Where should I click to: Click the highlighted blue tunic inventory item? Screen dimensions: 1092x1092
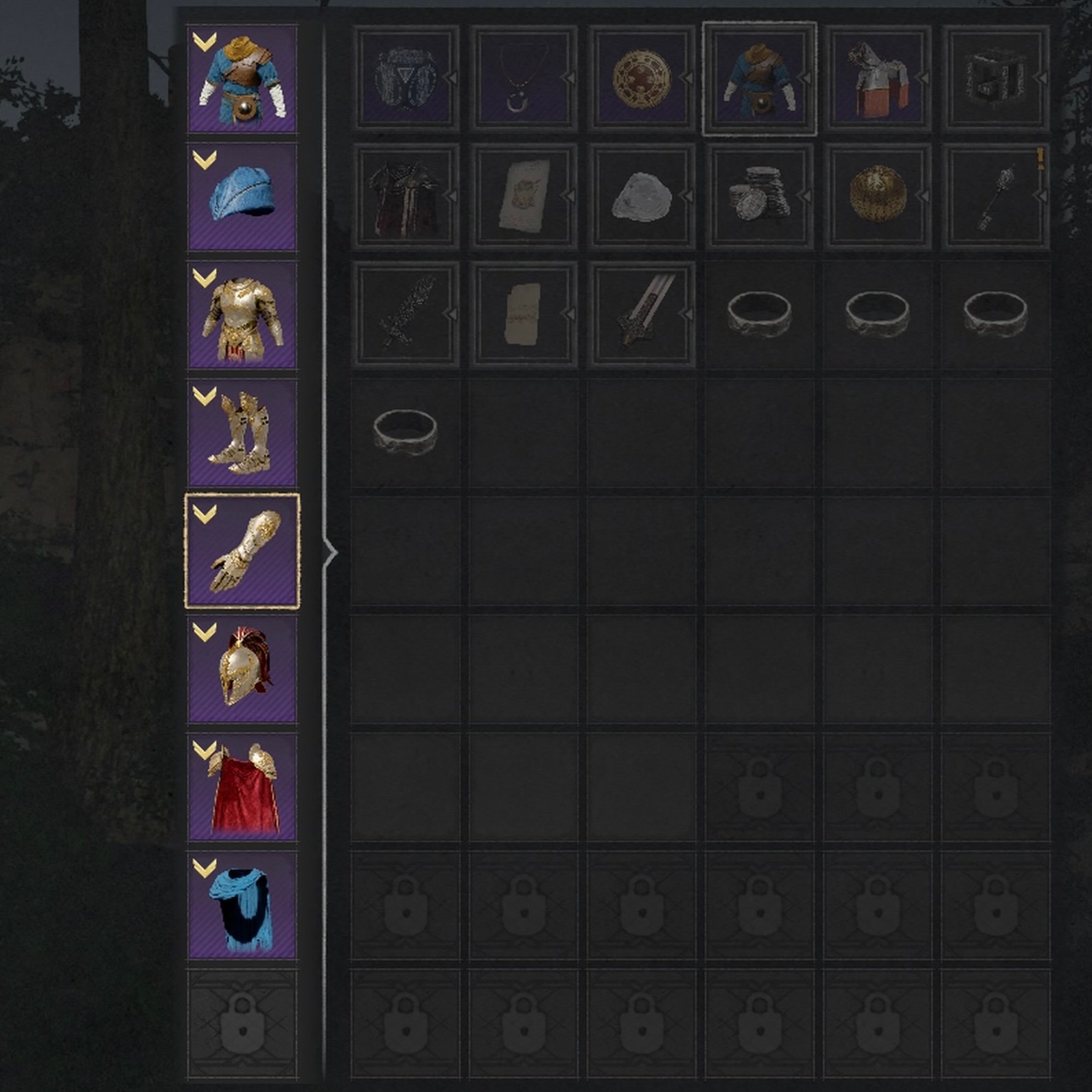coord(760,79)
